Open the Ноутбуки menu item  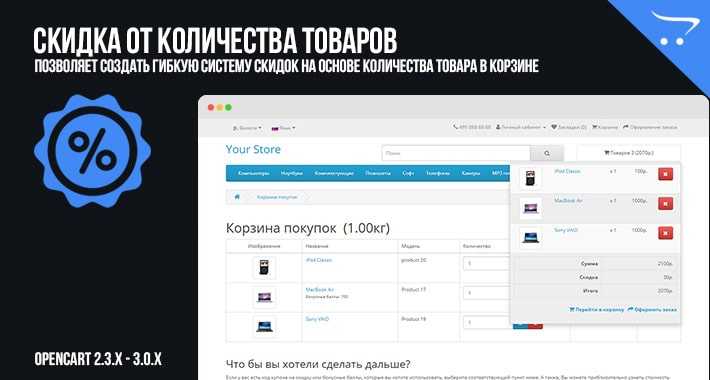click(x=292, y=173)
